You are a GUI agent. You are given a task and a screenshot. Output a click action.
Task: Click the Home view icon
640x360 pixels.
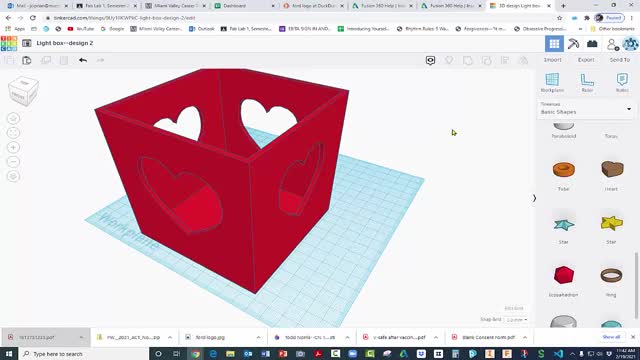click(x=13, y=118)
